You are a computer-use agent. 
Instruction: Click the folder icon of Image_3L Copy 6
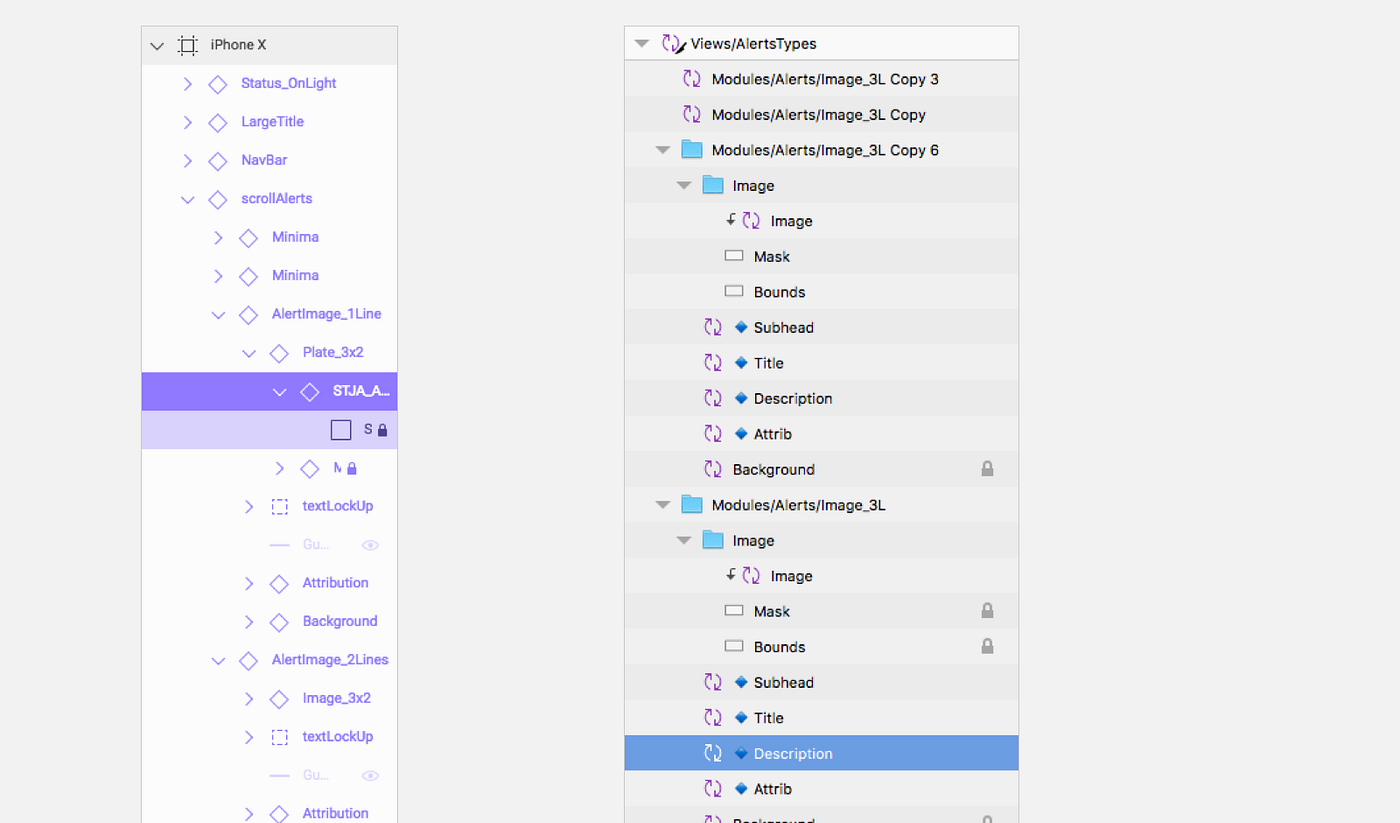point(692,150)
